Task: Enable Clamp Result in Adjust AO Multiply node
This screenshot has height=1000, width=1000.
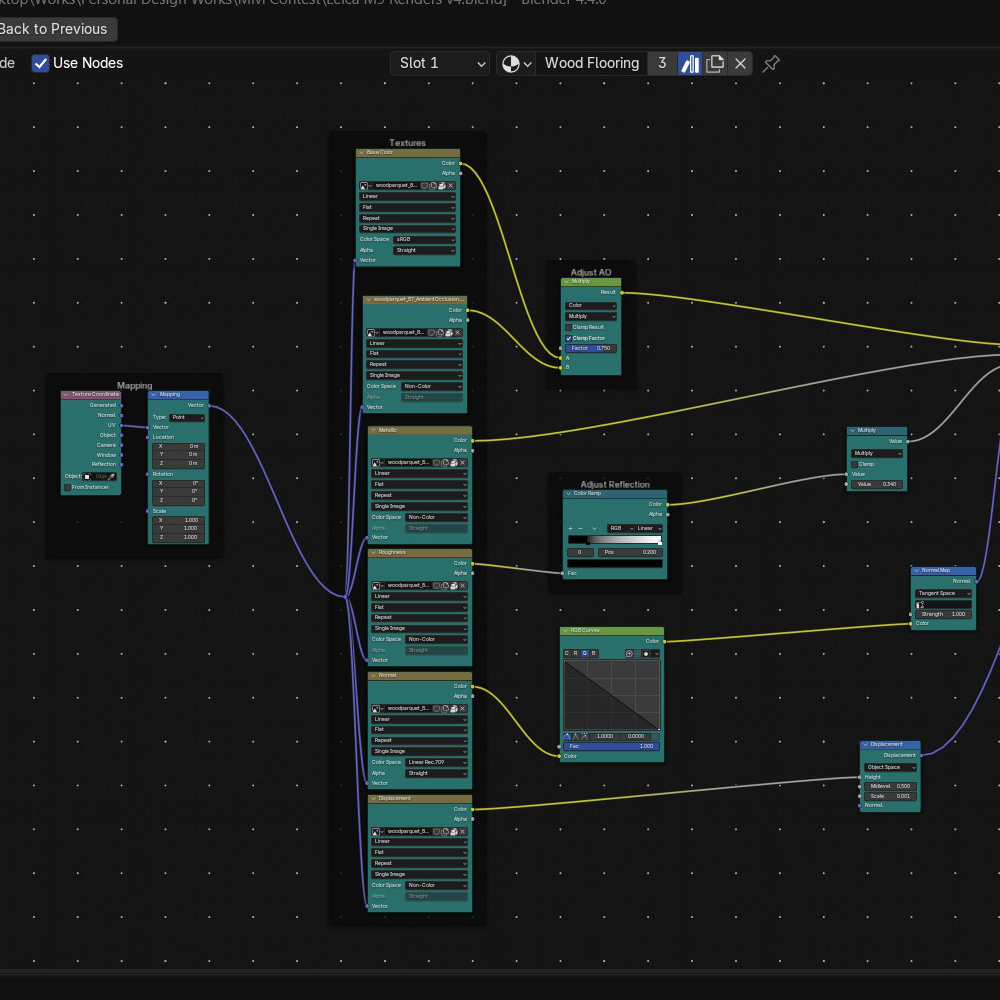Action: tap(569, 327)
